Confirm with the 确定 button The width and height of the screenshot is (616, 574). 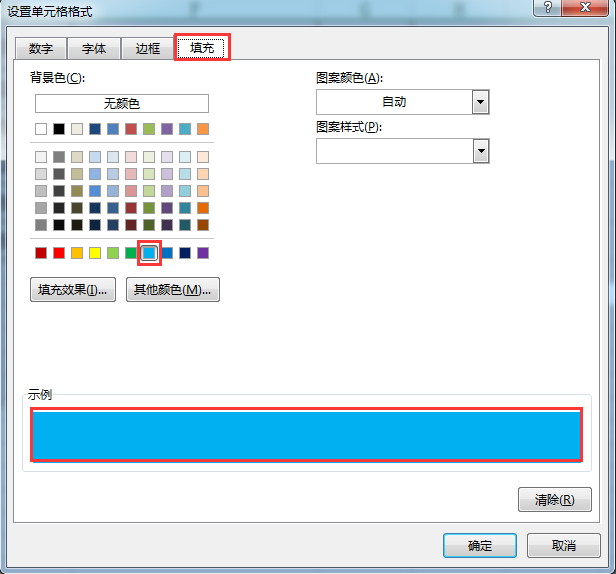tap(480, 545)
